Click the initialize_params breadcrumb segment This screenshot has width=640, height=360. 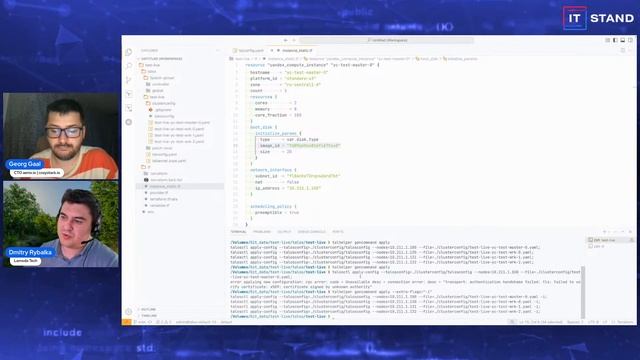[x=460, y=59]
